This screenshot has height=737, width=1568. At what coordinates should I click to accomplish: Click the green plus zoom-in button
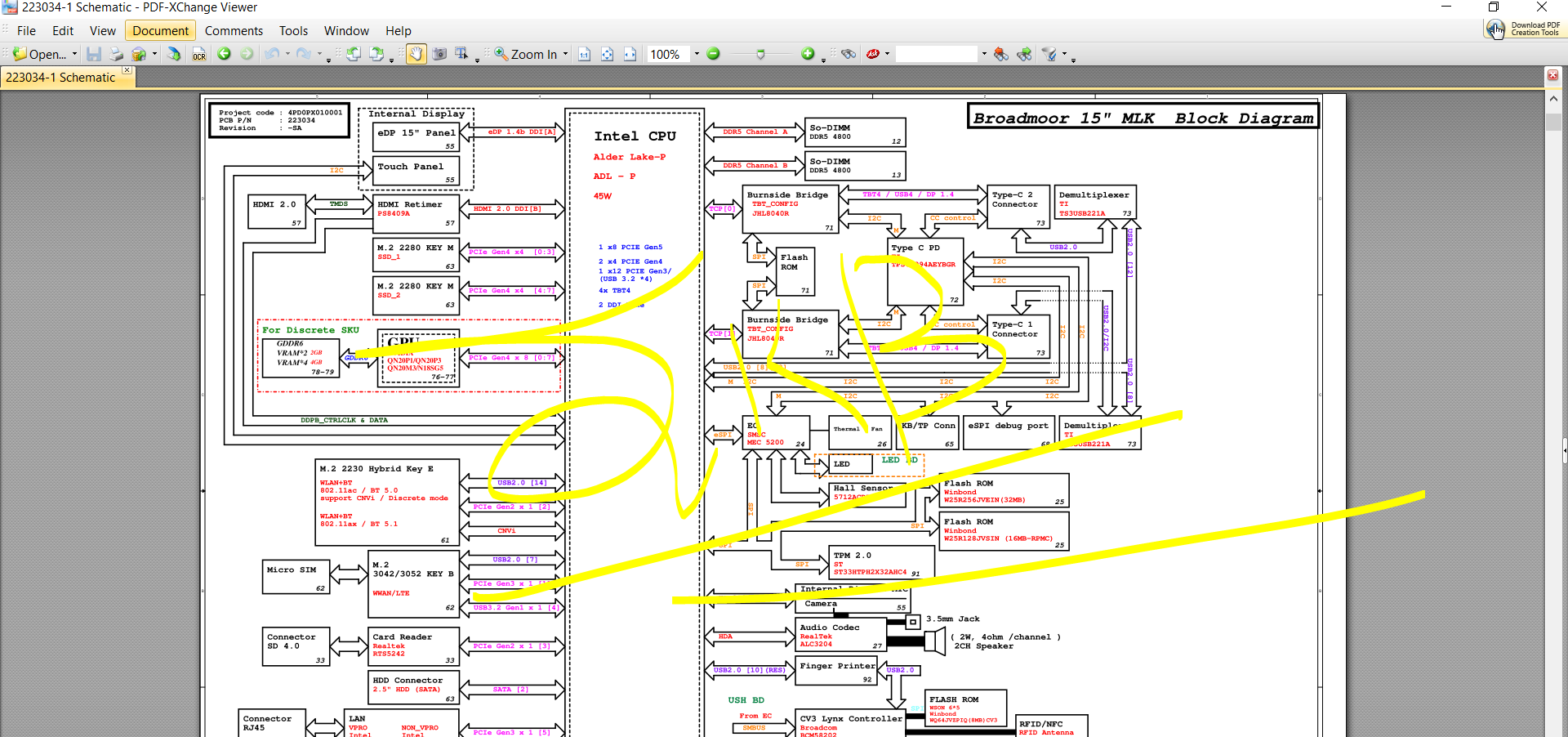tap(808, 54)
